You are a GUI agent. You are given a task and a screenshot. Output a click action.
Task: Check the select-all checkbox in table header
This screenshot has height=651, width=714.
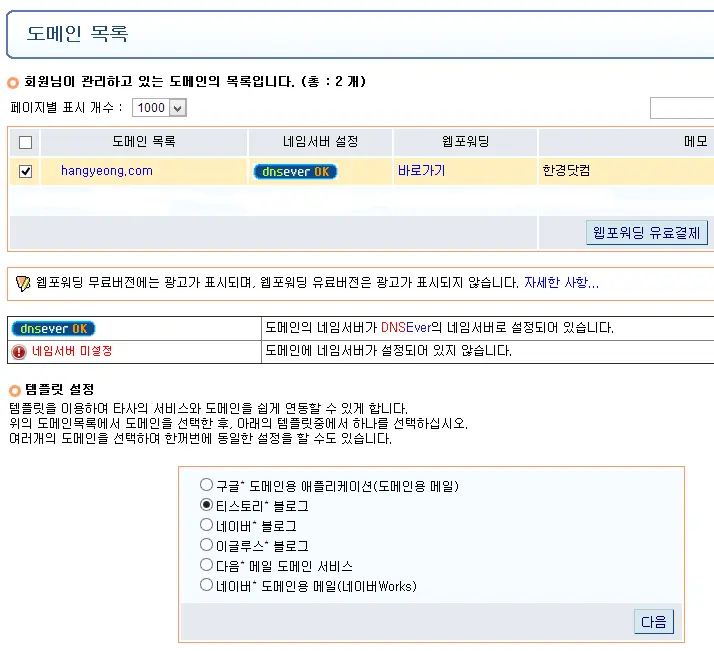click(26, 142)
